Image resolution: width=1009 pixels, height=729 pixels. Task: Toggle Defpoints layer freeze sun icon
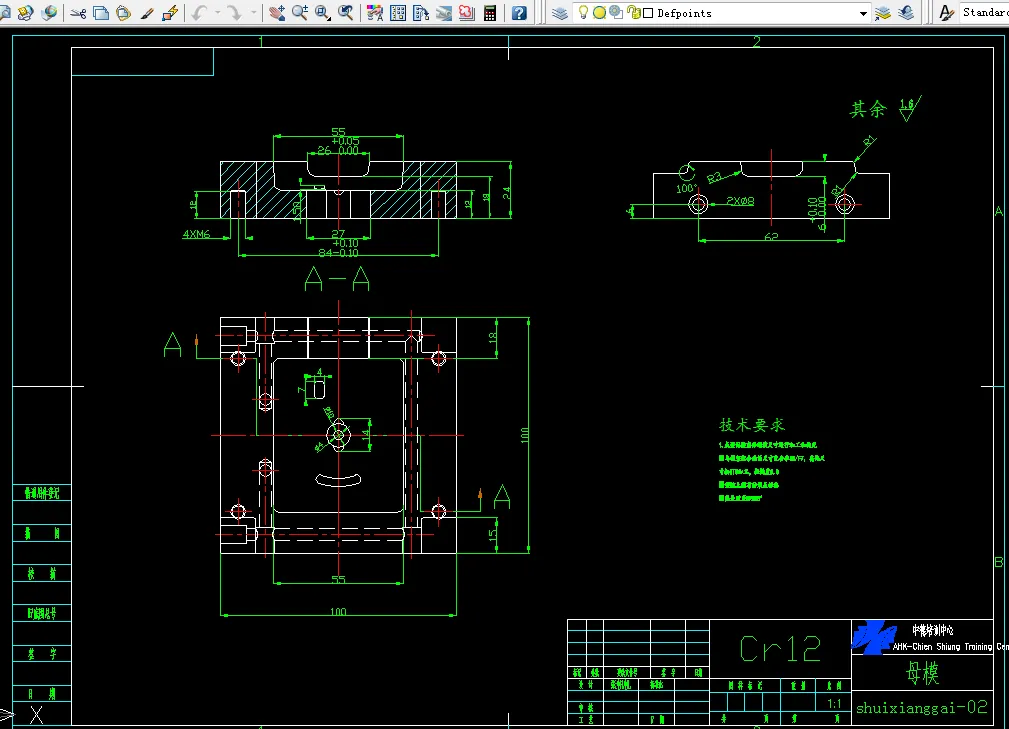coord(599,13)
